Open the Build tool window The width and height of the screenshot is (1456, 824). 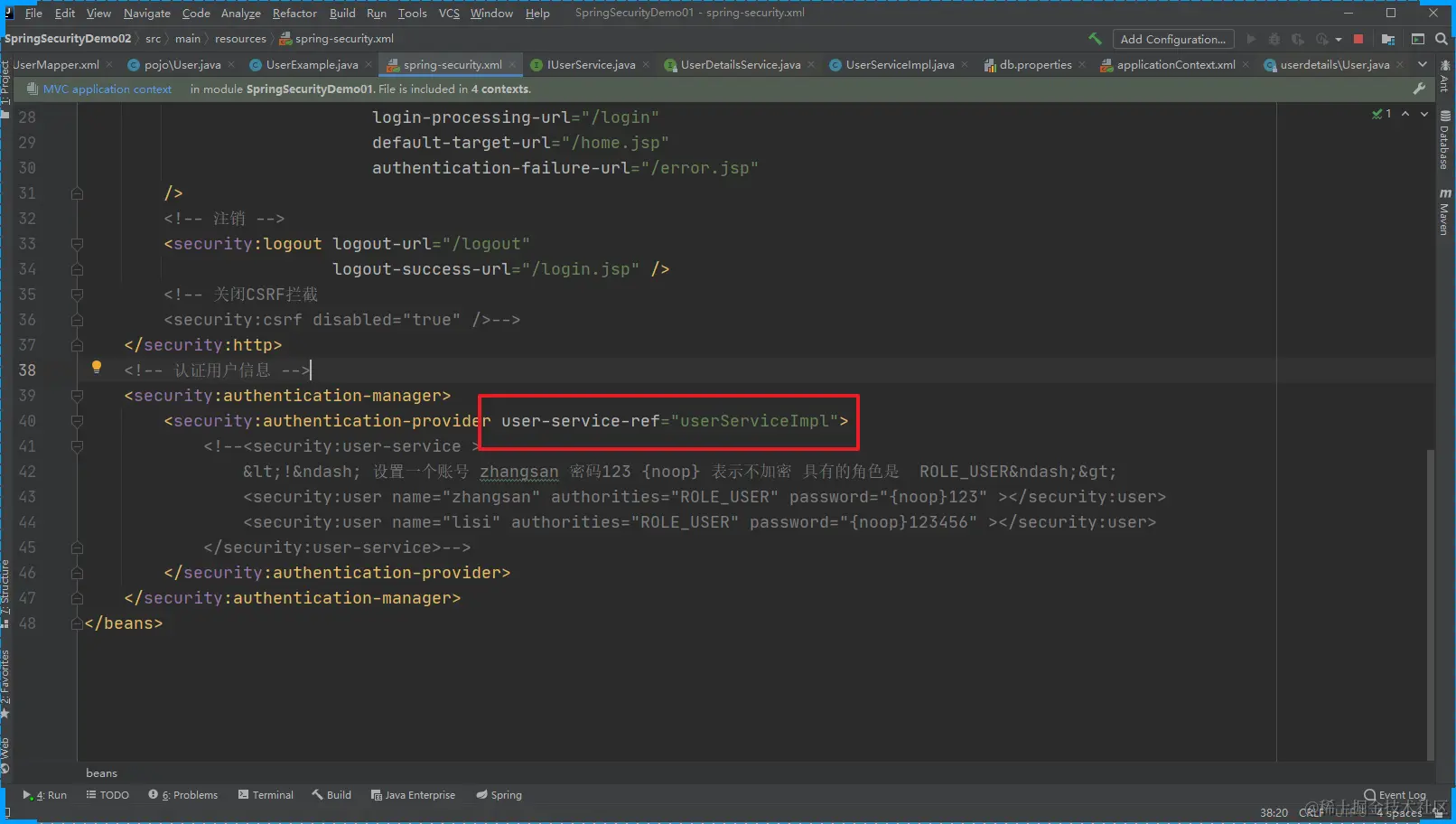[x=331, y=795]
